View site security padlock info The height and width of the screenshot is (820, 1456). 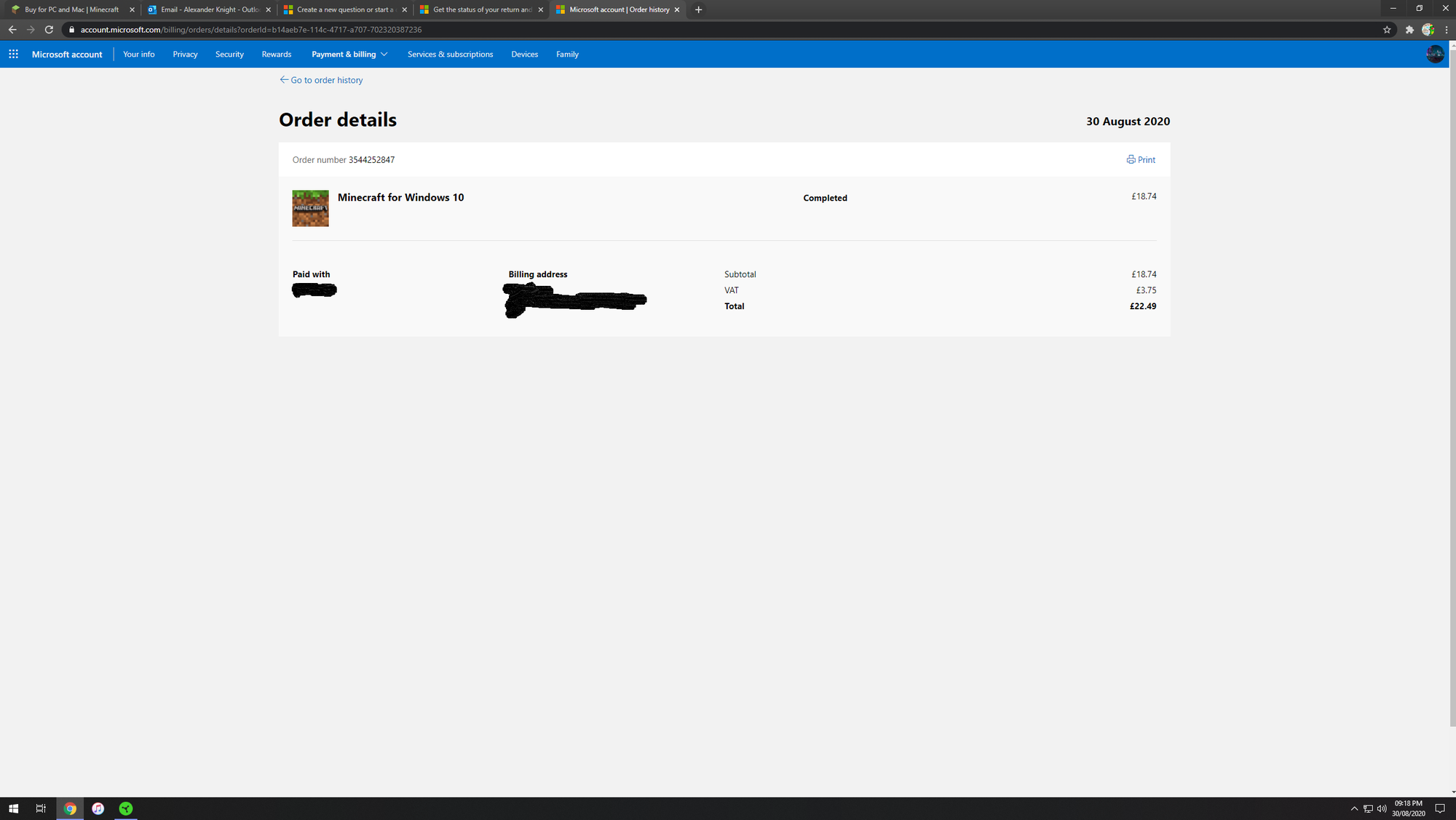(x=71, y=30)
